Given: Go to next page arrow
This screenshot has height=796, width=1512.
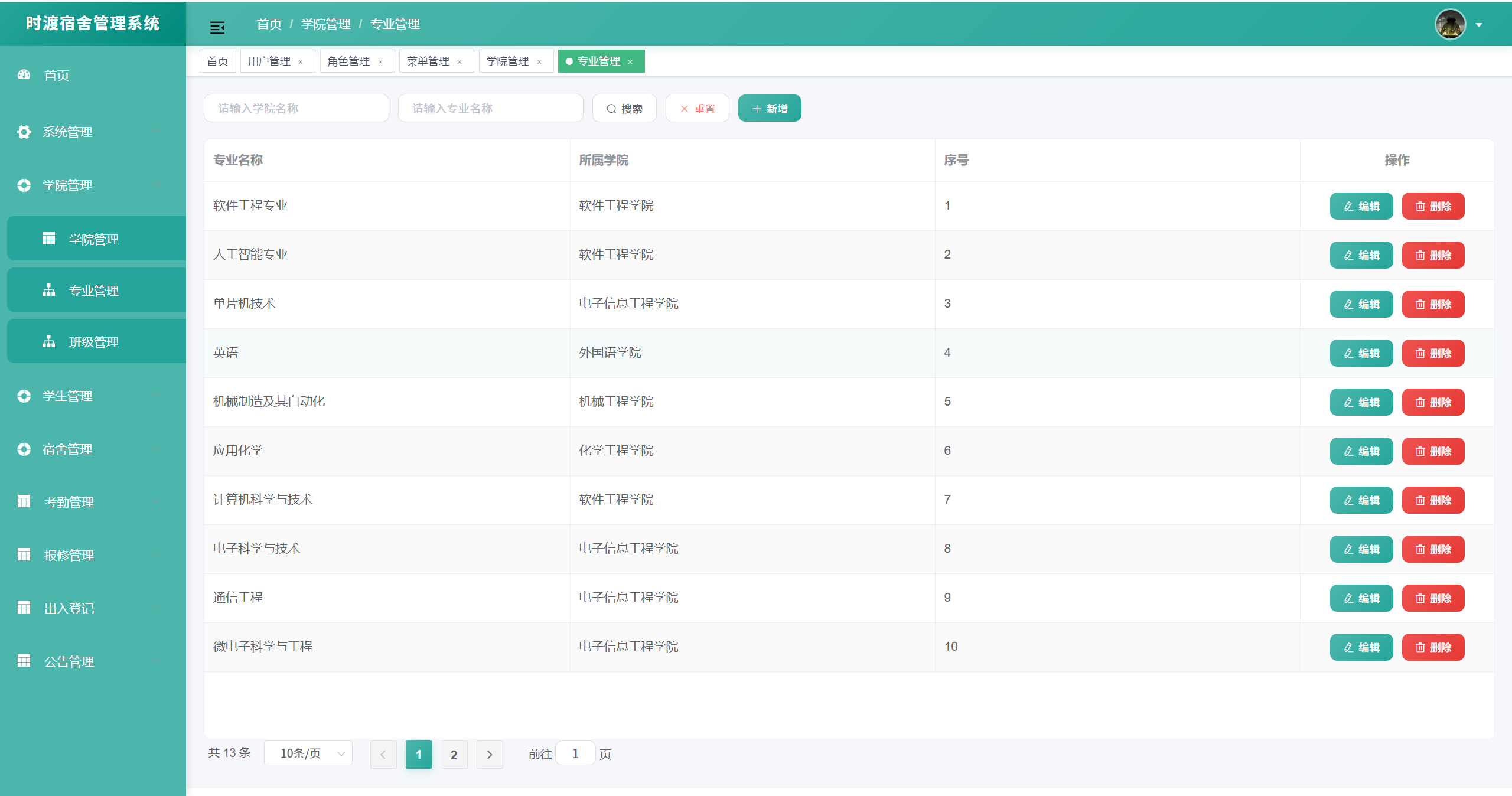Looking at the screenshot, I should (x=490, y=754).
